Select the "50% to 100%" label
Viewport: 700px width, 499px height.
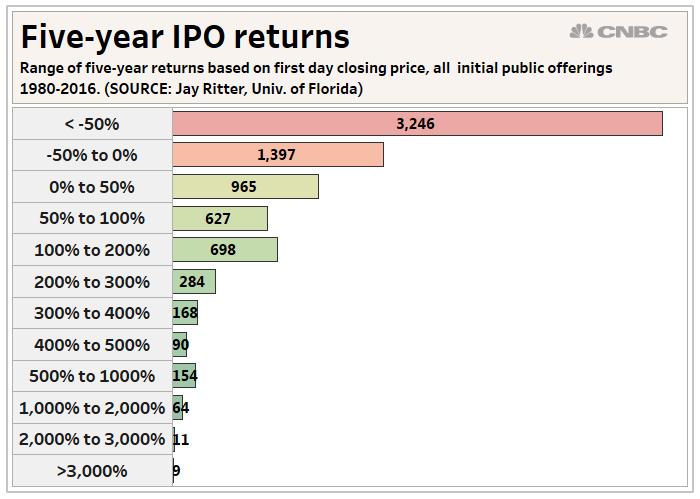(x=92, y=219)
